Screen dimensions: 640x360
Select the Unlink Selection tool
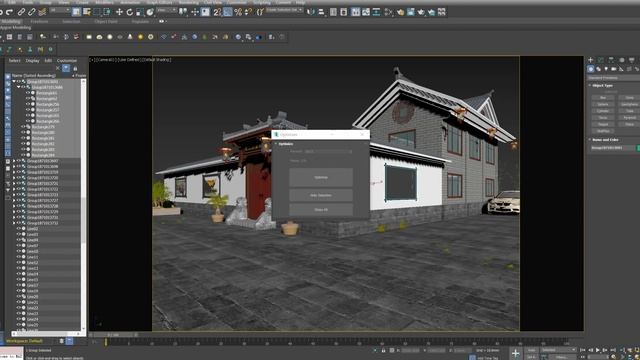(x=31, y=12)
